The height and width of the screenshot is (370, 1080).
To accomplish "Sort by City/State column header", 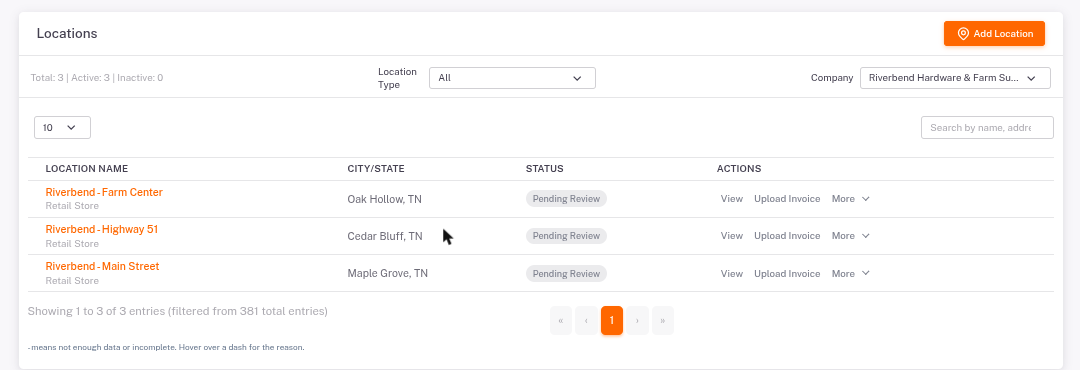I will 375,169.
